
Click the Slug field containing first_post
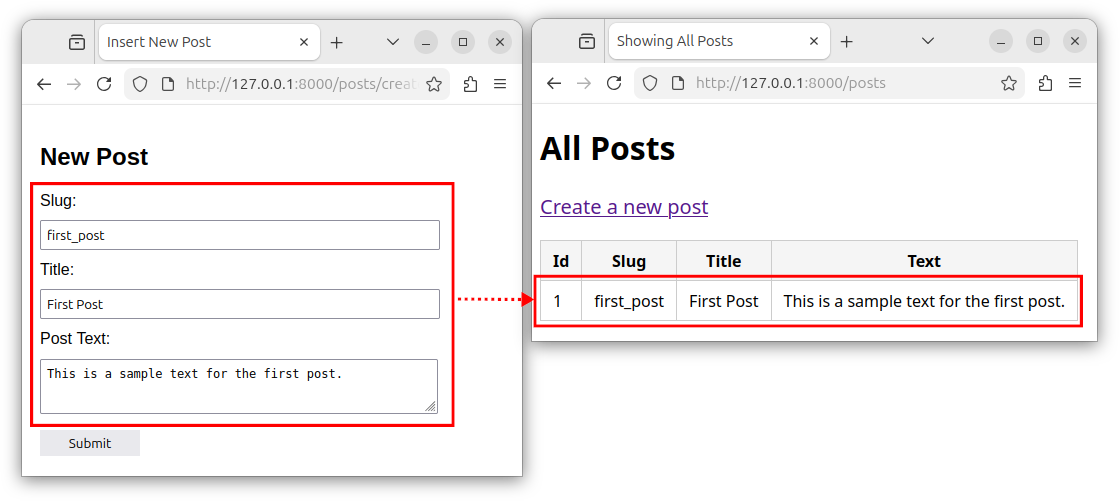(x=240, y=235)
